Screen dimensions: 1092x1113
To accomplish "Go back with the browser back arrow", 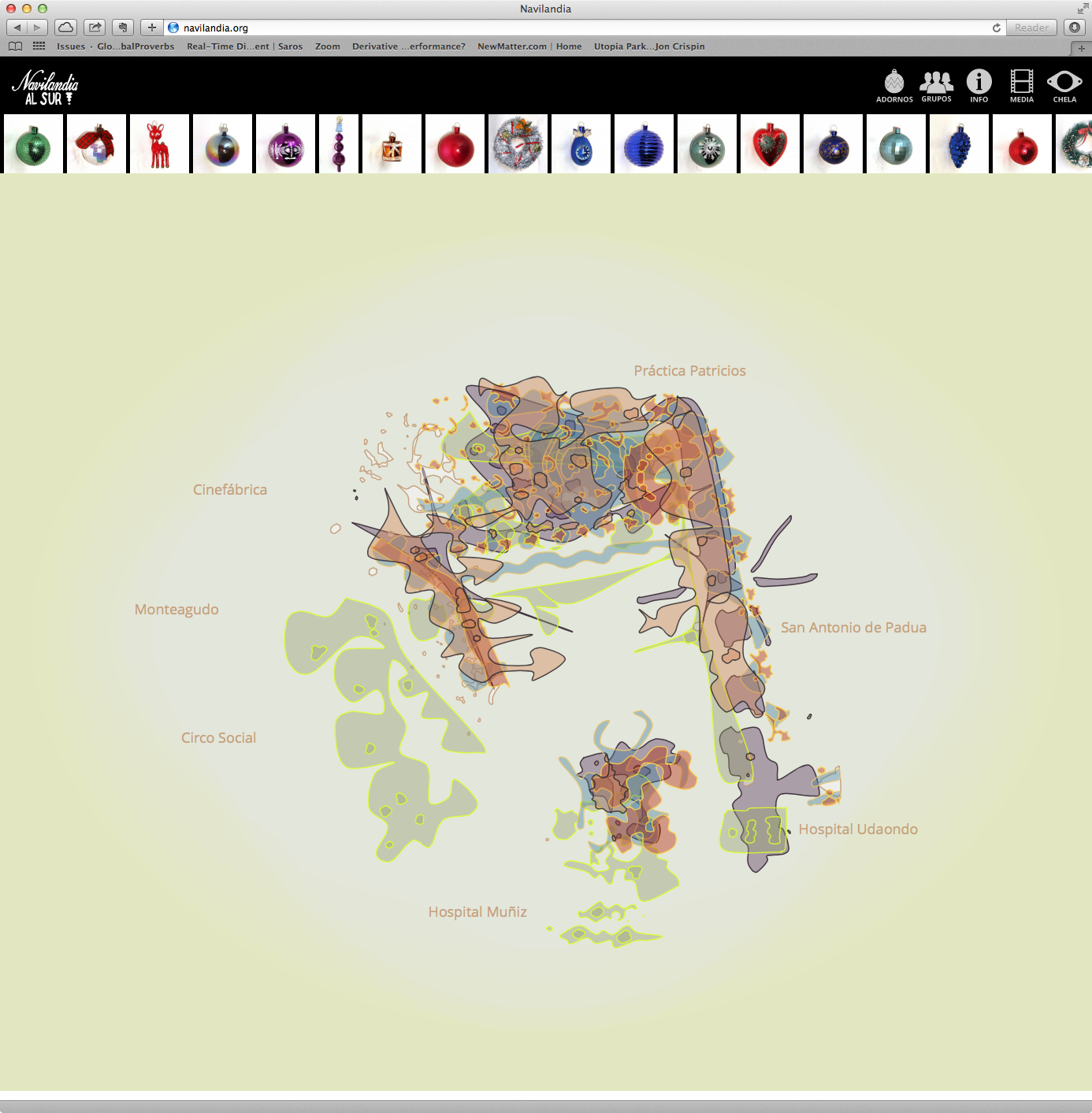I will [x=17, y=28].
